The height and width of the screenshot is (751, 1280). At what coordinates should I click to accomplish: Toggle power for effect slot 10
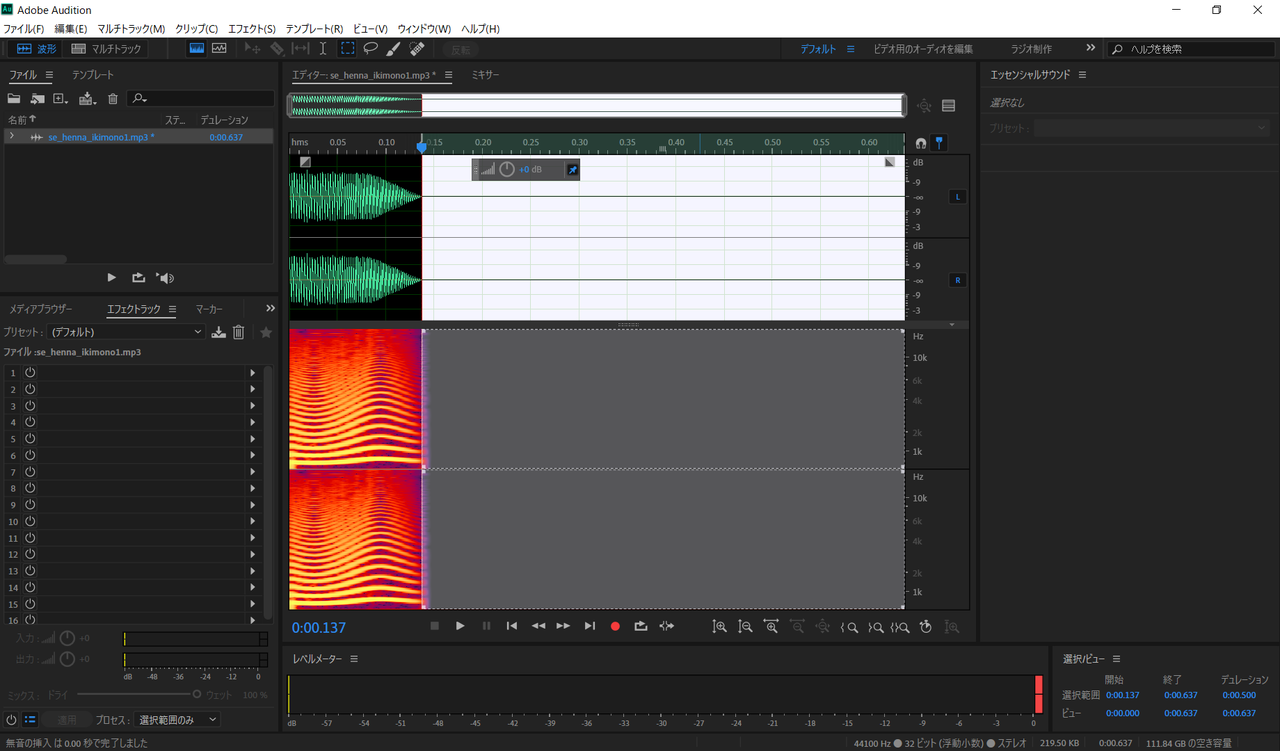coord(30,521)
